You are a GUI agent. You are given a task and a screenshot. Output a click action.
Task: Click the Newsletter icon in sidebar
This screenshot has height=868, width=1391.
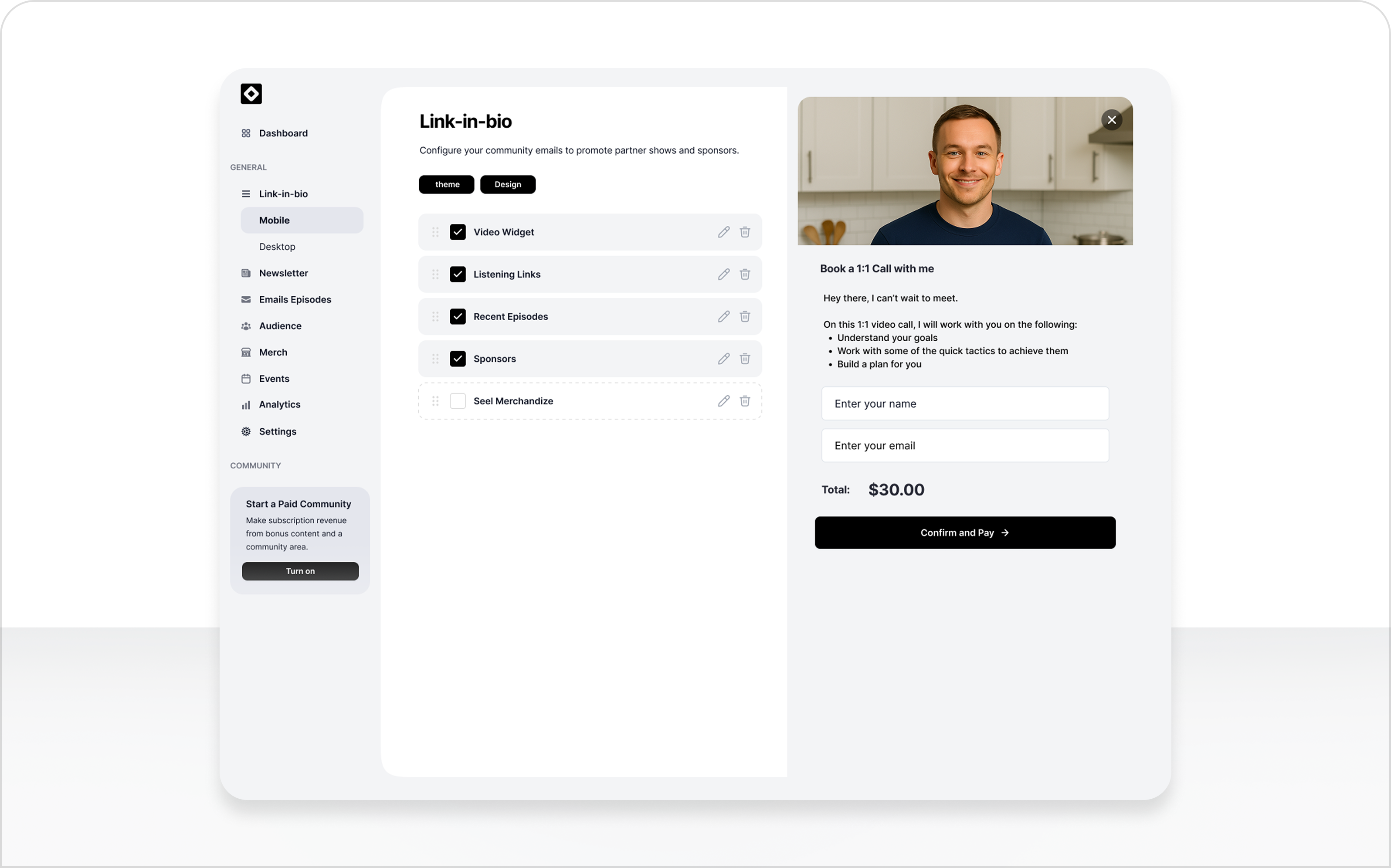point(246,273)
